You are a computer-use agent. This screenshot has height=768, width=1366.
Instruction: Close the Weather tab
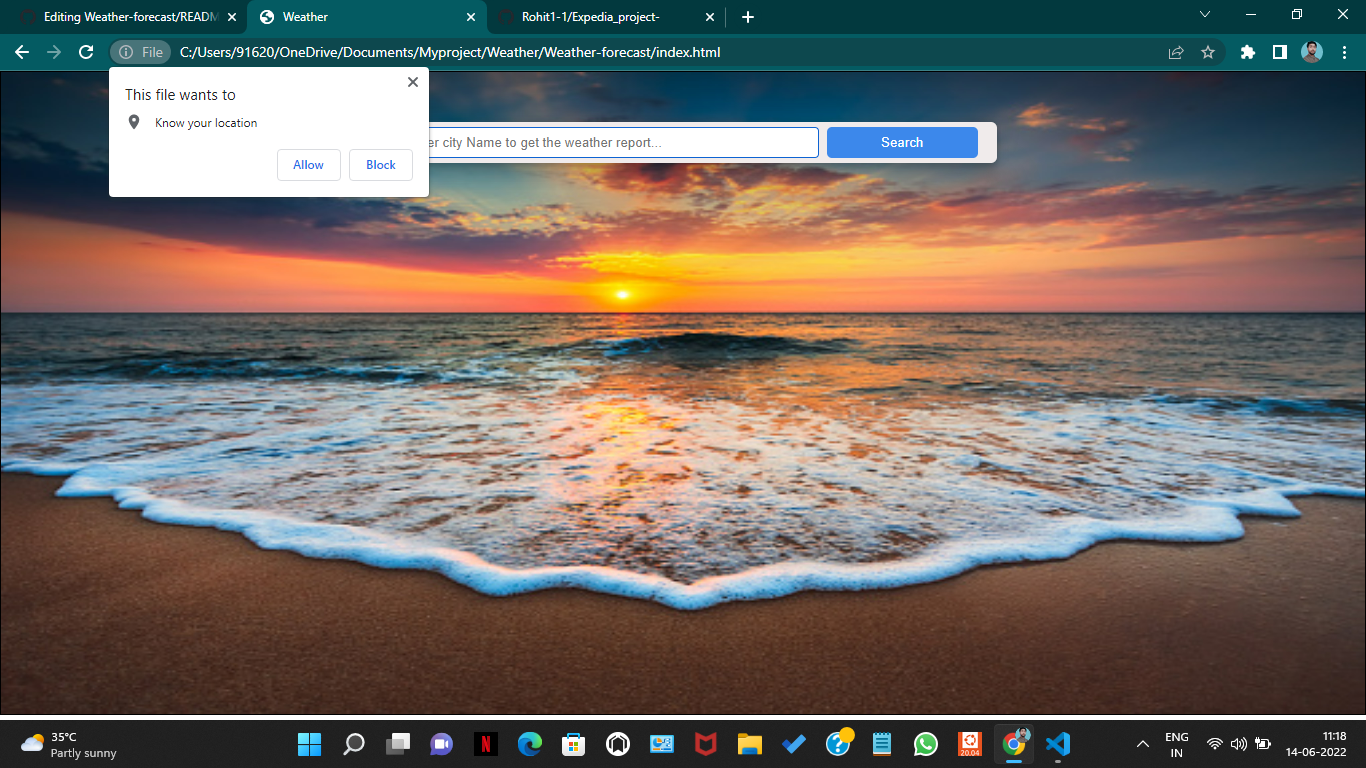pyautogui.click(x=471, y=17)
